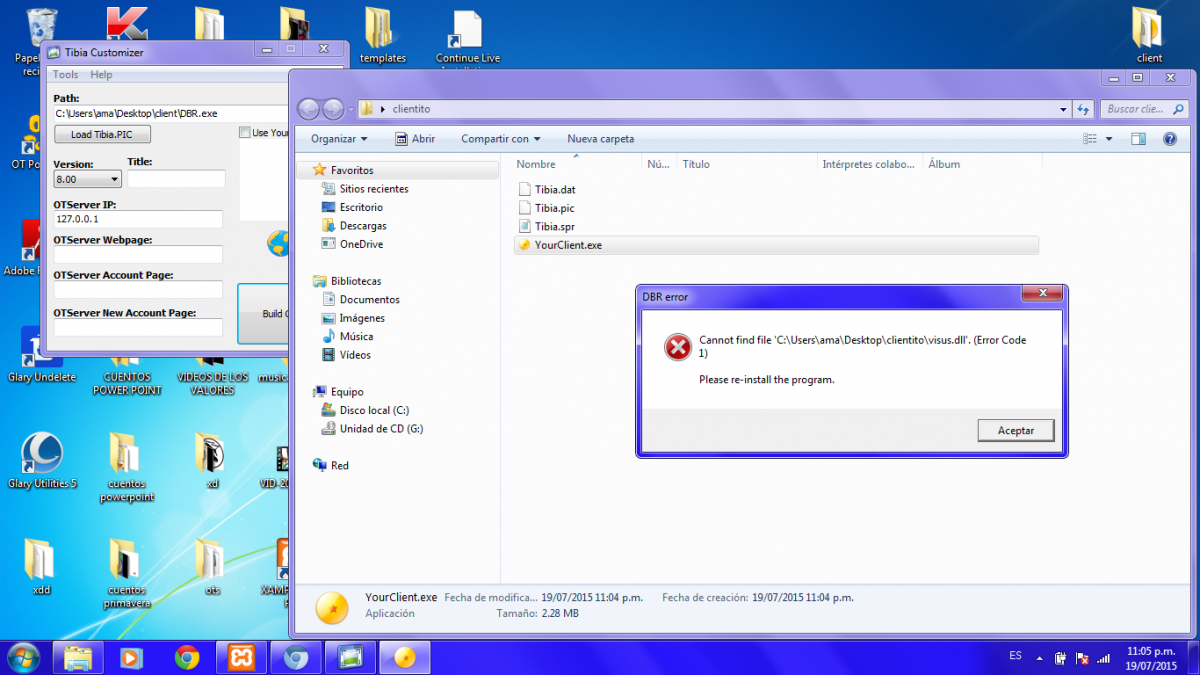This screenshot has height=675, width=1200.
Task: Change the view using the view icon
Action: (1089, 139)
